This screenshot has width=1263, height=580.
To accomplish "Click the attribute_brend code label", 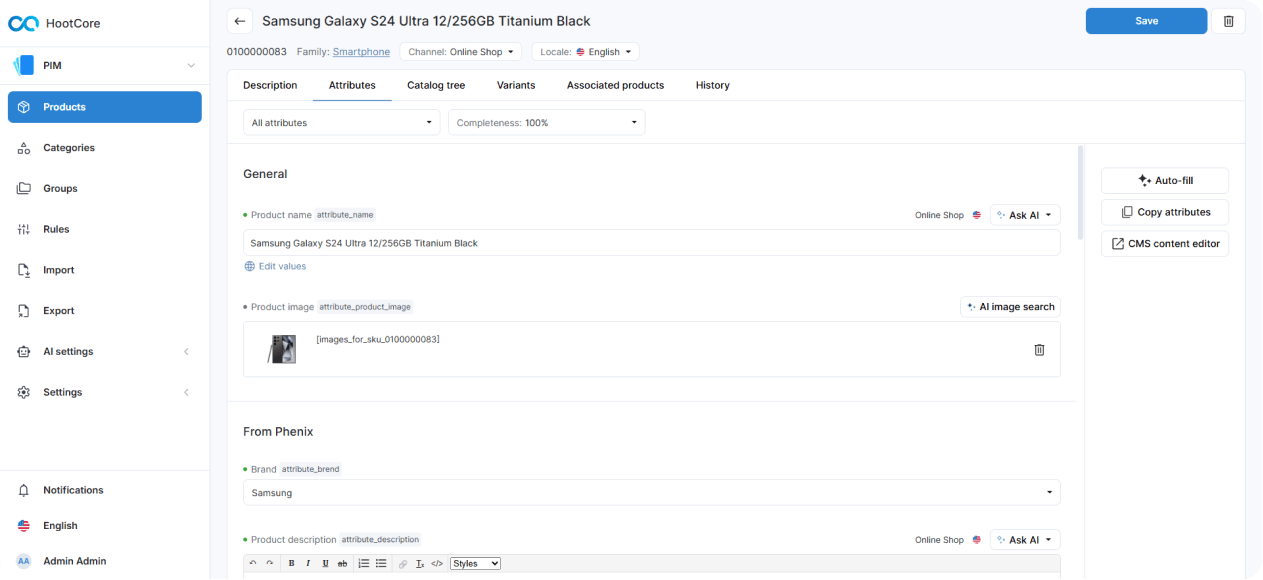I will click(311, 469).
